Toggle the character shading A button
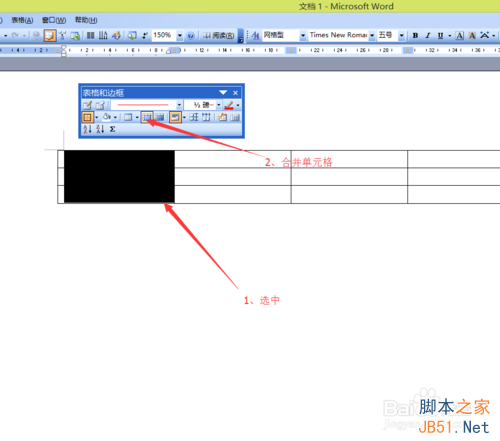 472,35
